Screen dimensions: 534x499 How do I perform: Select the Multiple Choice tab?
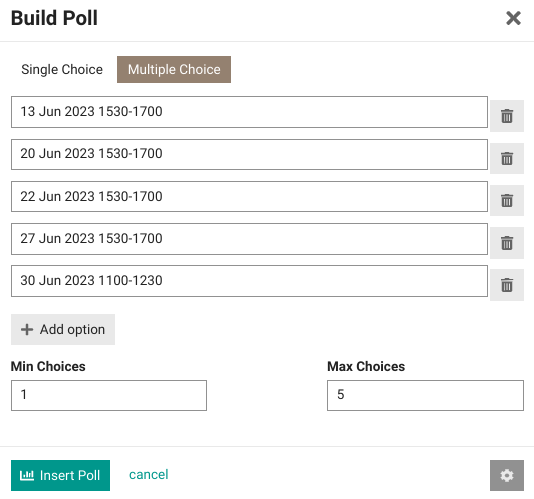coord(174,69)
